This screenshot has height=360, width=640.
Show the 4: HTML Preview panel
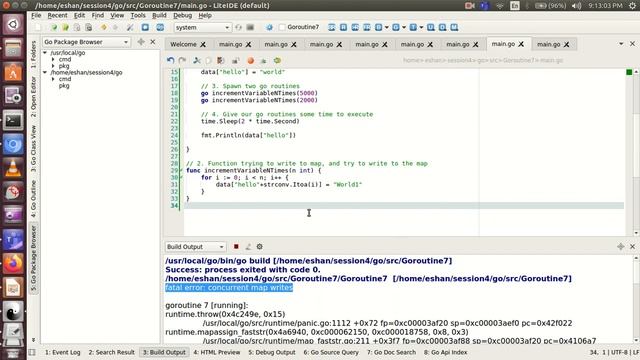click(x=217, y=352)
